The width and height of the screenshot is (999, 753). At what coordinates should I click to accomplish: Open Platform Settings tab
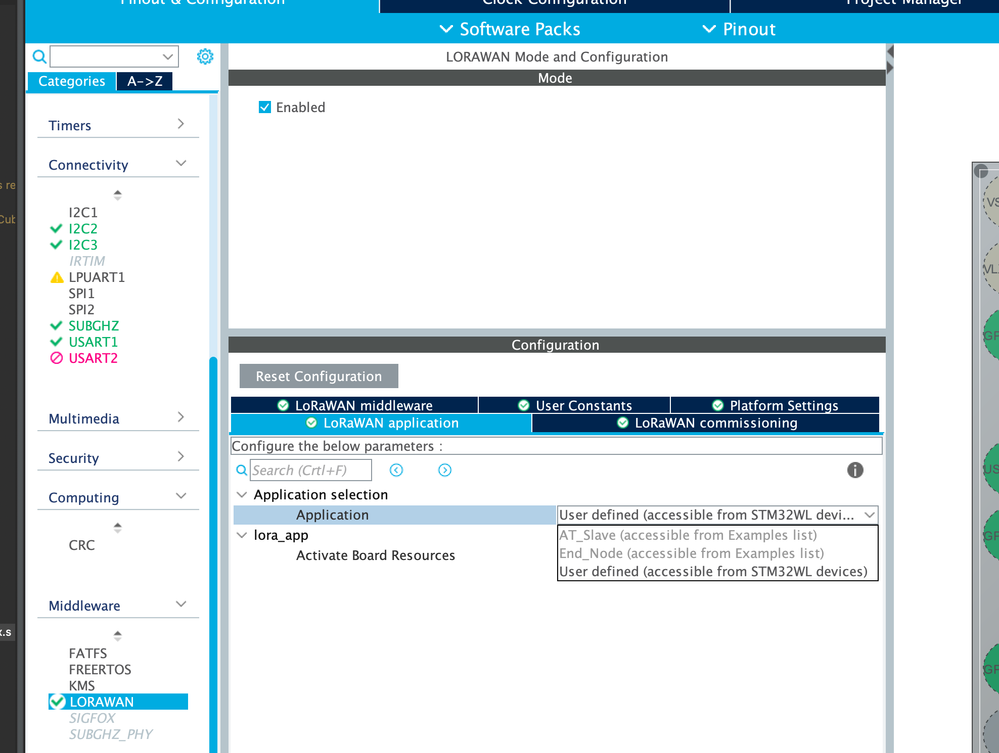[x=775, y=405]
